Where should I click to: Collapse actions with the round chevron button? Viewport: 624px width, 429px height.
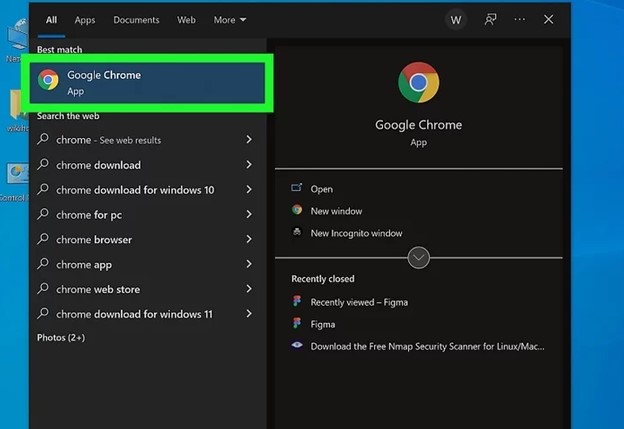(419, 258)
